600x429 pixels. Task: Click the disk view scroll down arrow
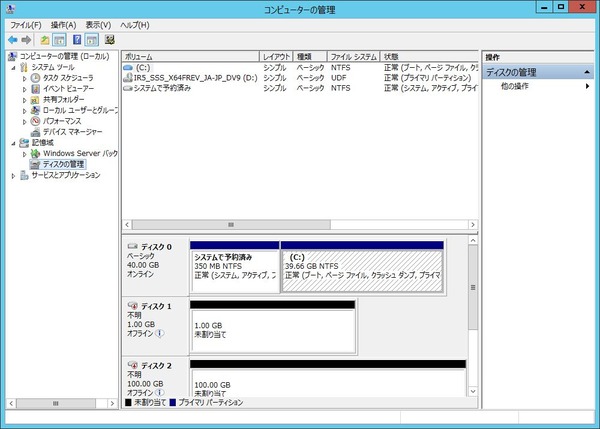click(473, 391)
